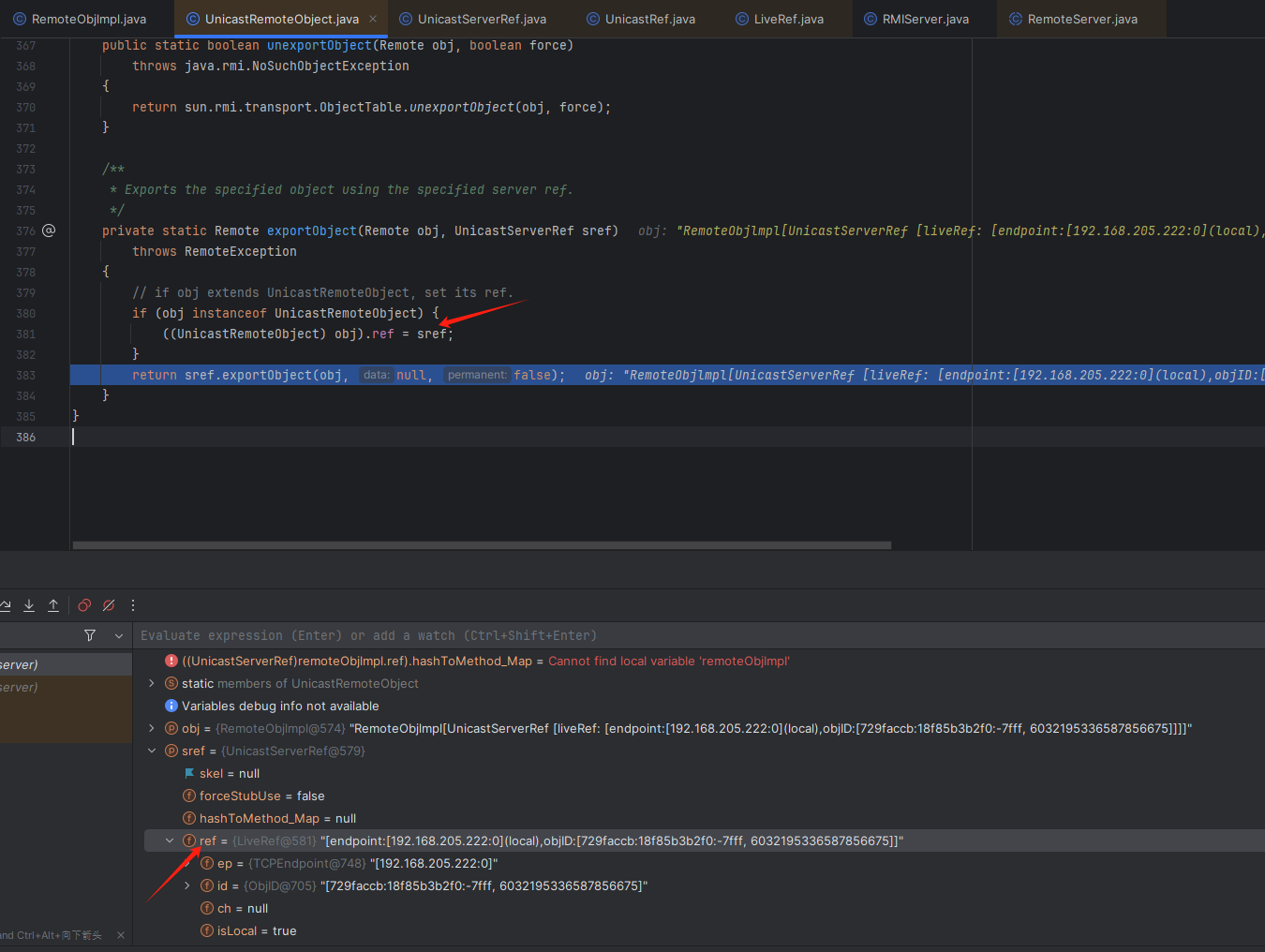Click 'throws RemoteException' on line 377
1265x952 pixels.
click(x=215, y=251)
